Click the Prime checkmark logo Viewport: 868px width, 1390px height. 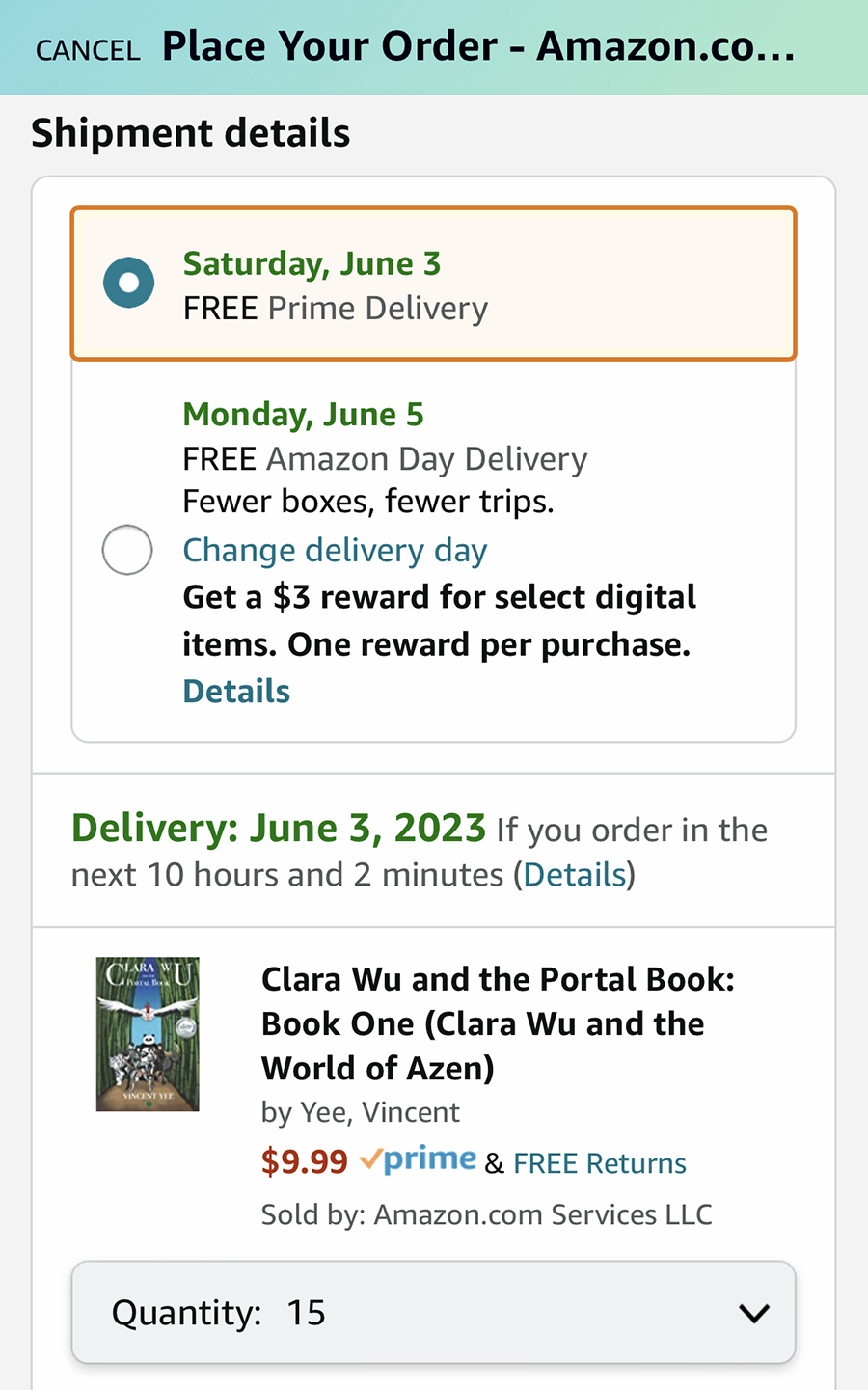coord(418,1159)
